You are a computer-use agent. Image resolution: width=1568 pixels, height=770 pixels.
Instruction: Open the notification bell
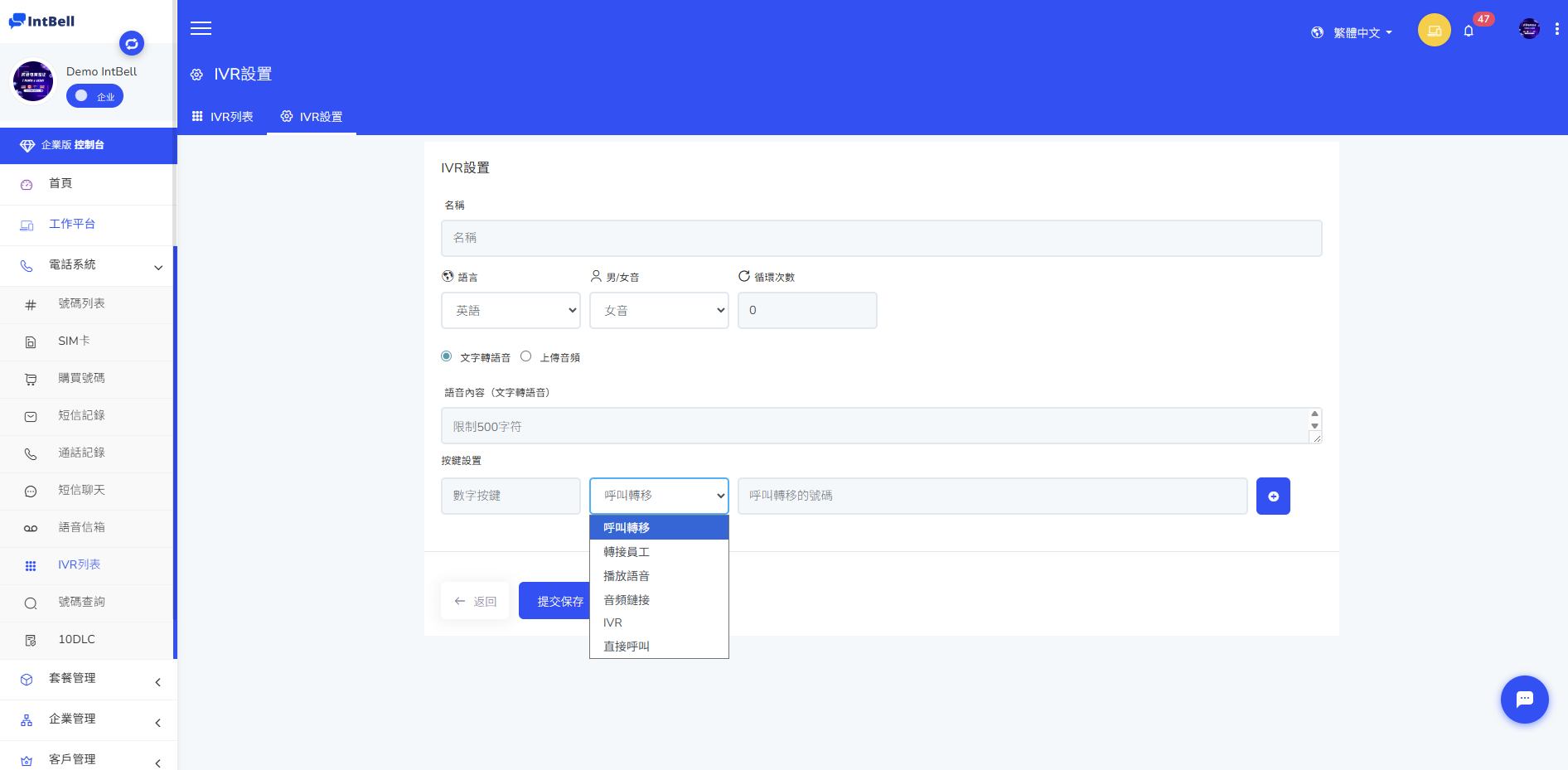click(x=1469, y=31)
